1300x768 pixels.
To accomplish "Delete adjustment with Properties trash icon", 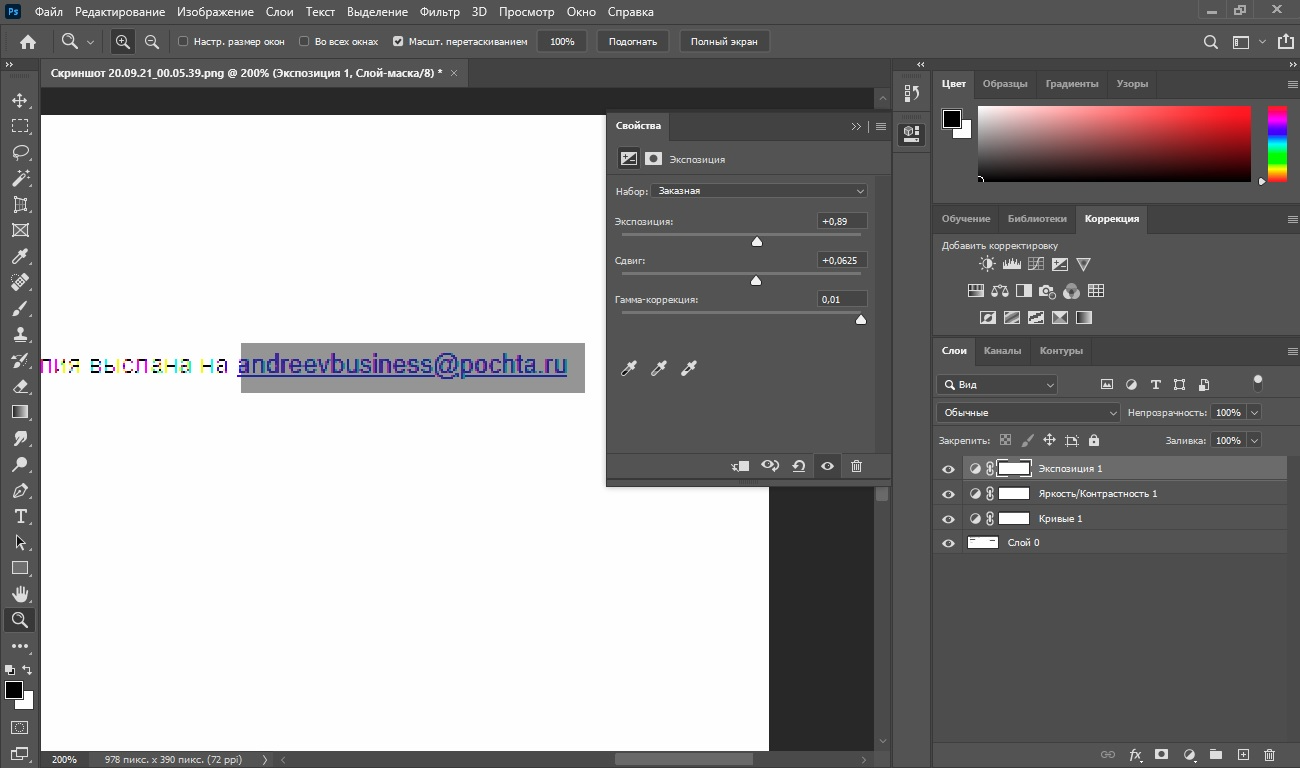I will pyautogui.click(x=856, y=466).
